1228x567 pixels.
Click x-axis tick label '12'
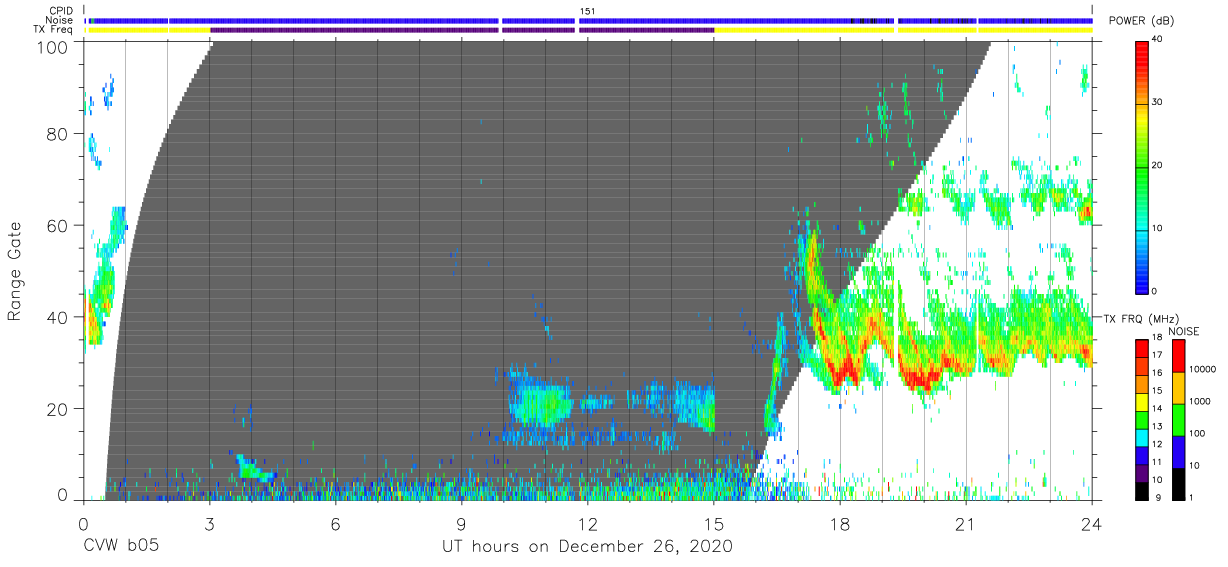[x=587, y=523]
